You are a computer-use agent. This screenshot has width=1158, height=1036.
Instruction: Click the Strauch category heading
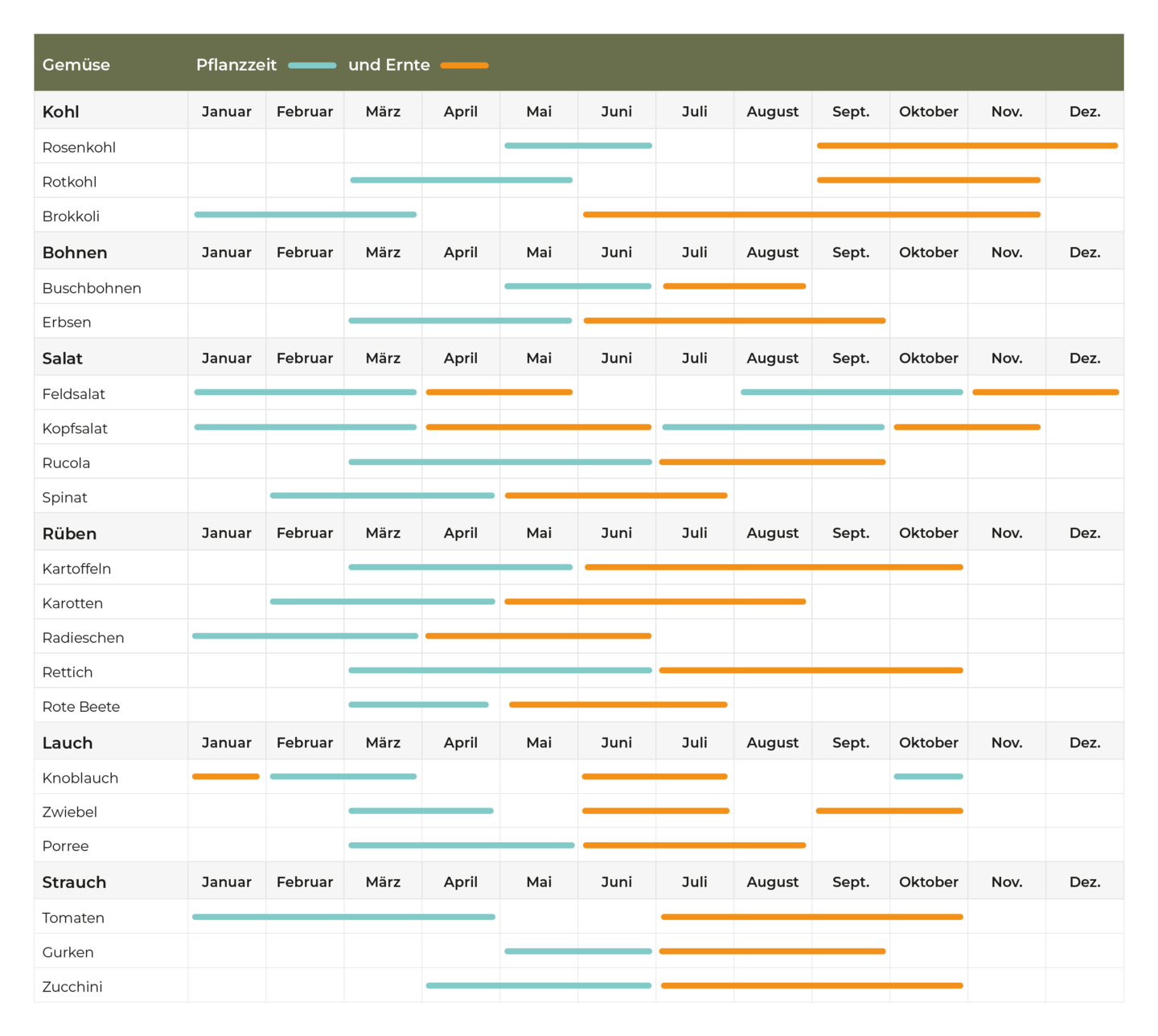coord(74,882)
